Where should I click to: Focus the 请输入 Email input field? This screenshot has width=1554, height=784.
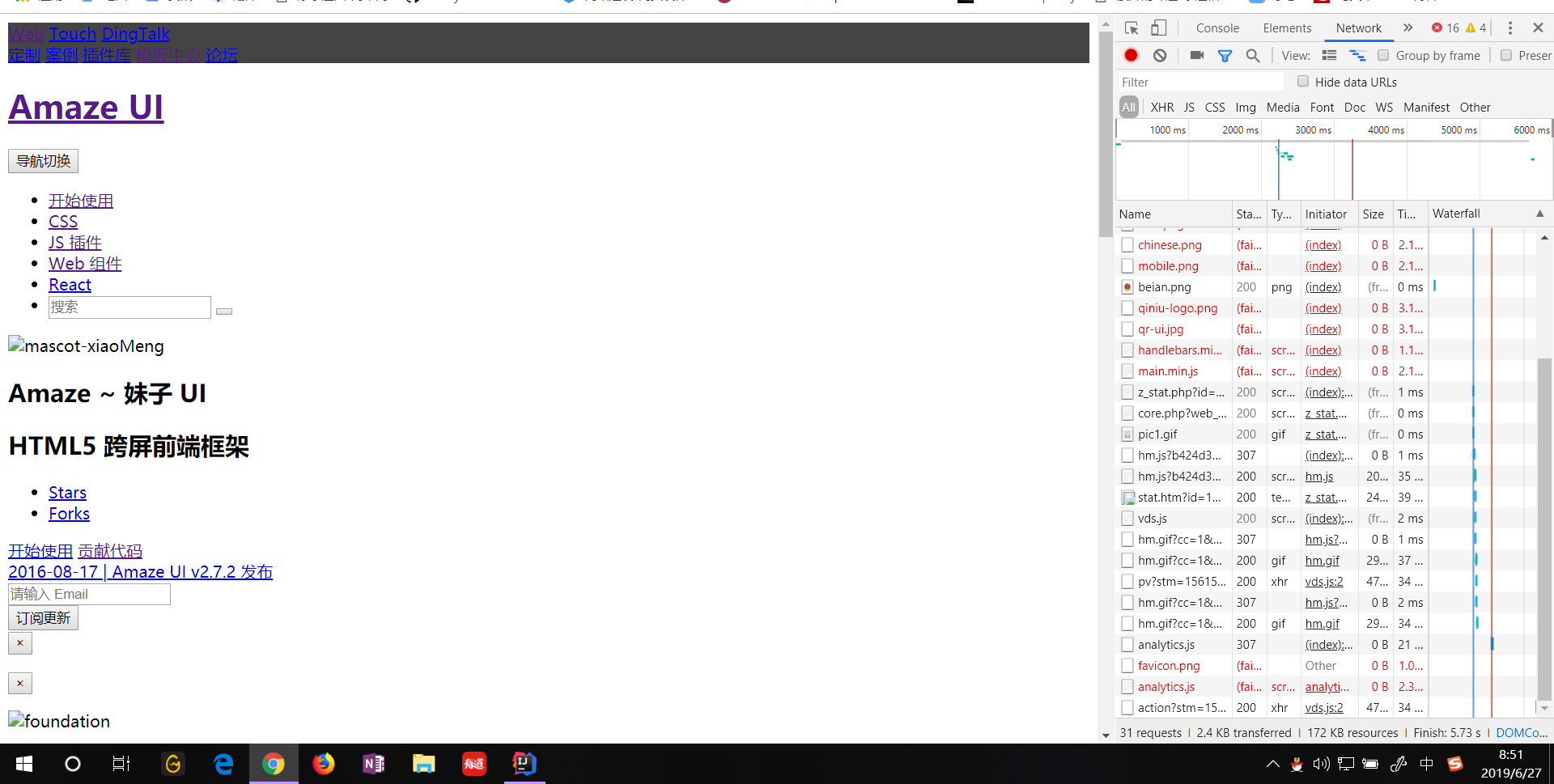[x=89, y=594]
